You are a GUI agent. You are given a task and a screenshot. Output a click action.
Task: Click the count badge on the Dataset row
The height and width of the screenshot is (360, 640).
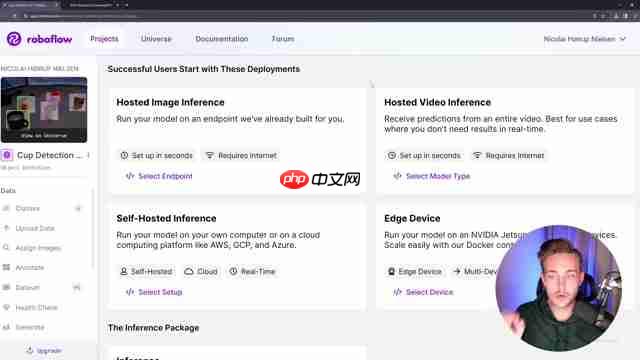(77, 287)
